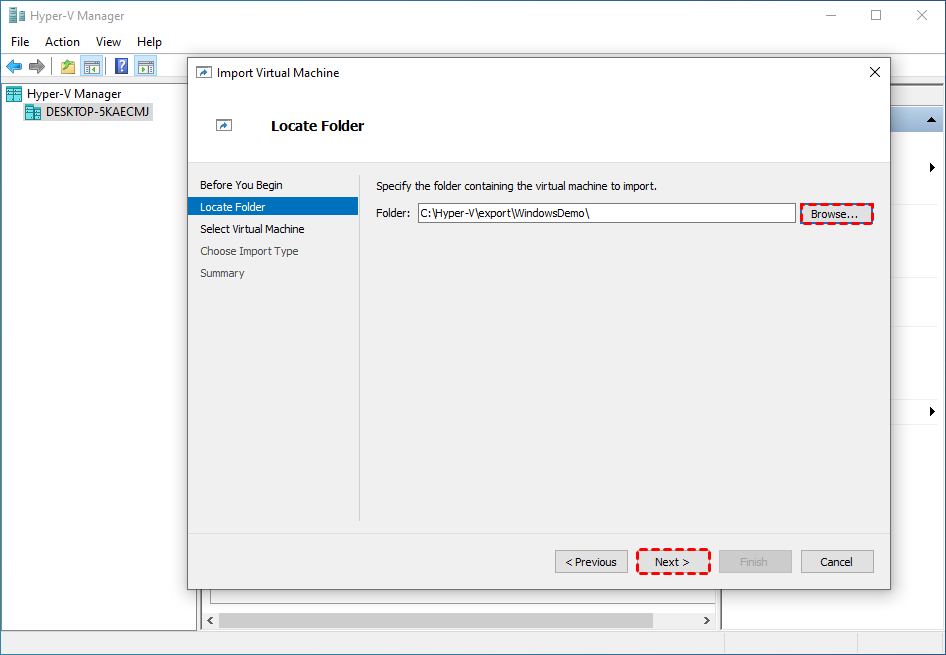Click the Import Virtual Machine dialog title icon
The width and height of the screenshot is (946, 655).
[x=204, y=72]
